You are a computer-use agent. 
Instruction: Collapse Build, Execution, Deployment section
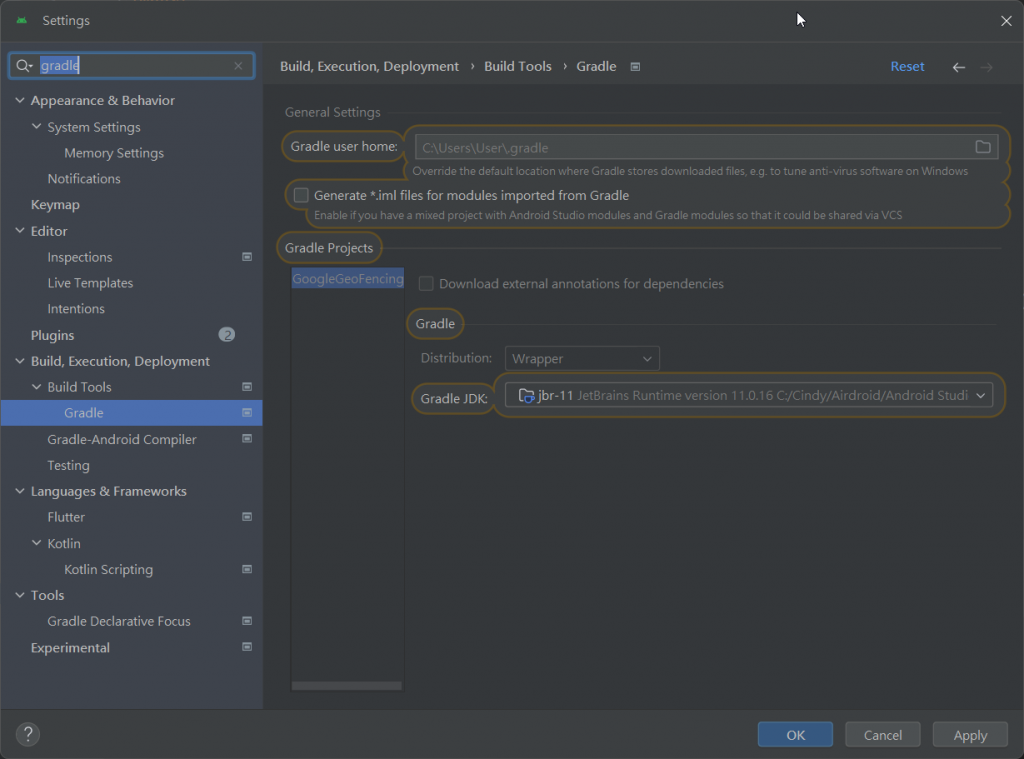coord(20,361)
